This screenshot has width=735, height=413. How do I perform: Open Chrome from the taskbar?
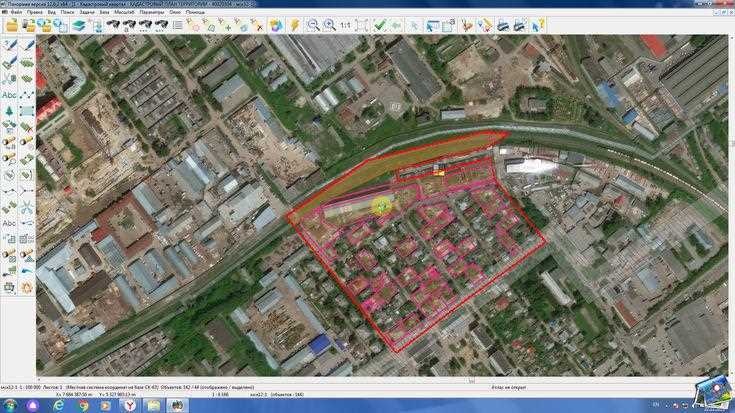click(84, 406)
